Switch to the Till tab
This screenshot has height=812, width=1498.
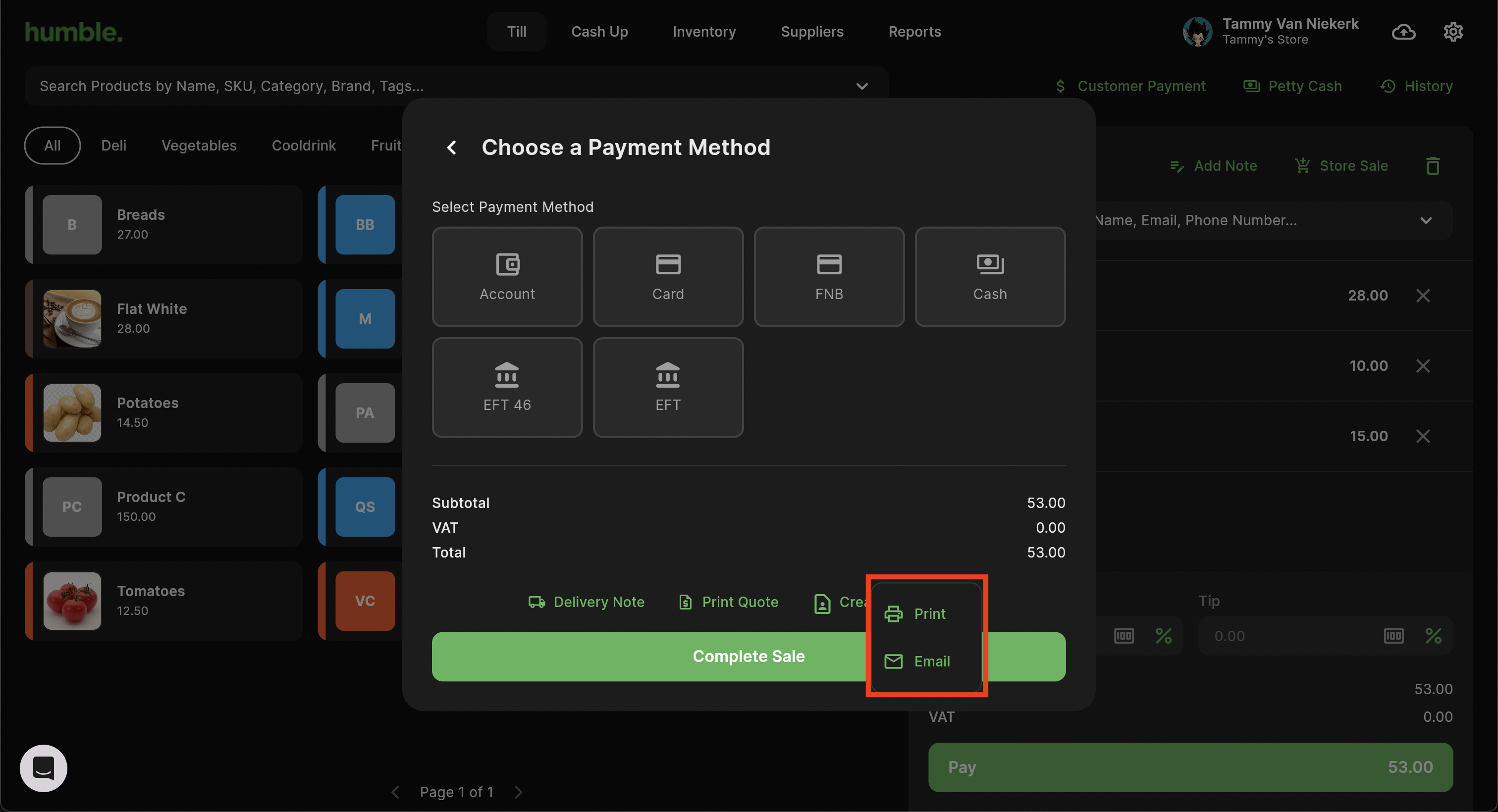(516, 31)
